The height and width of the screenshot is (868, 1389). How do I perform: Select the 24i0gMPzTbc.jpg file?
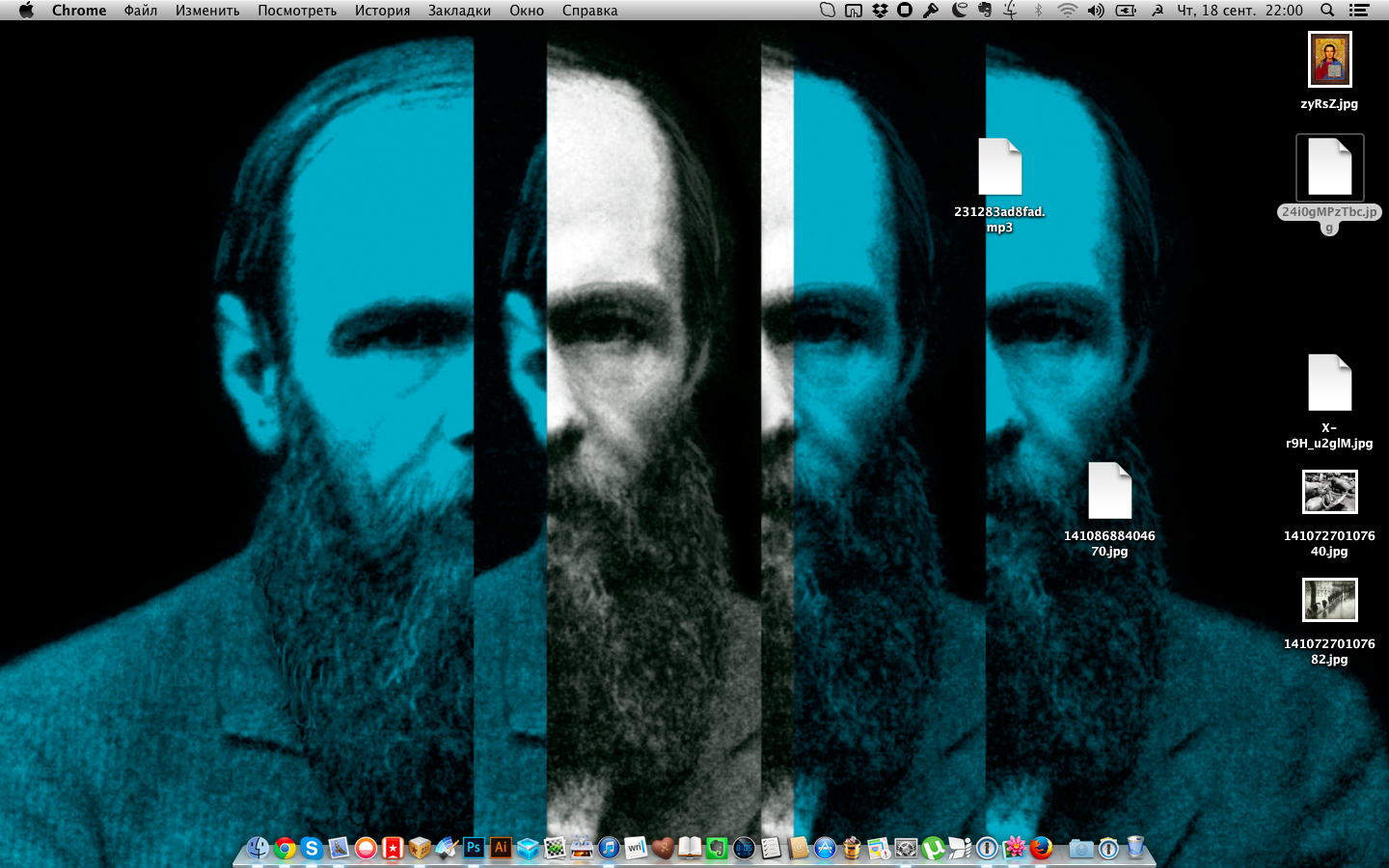(1329, 167)
